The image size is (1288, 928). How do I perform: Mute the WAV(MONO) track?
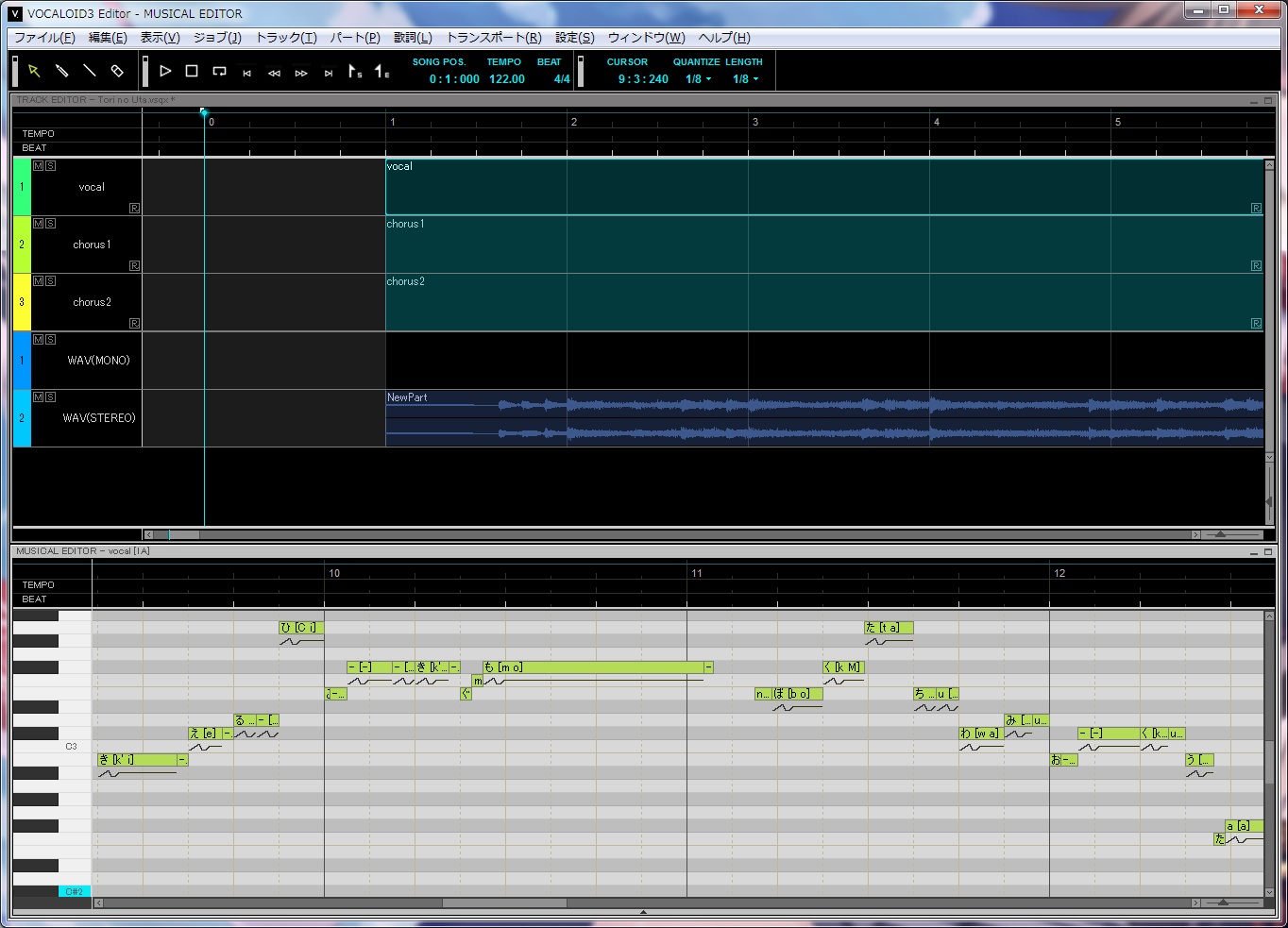(x=38, y=339)
